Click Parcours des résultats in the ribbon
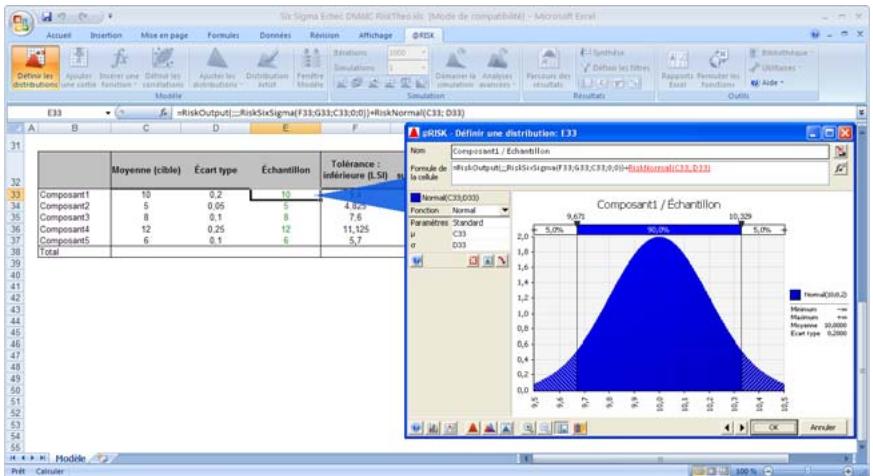The image size is (873, 476). (548, 68)
